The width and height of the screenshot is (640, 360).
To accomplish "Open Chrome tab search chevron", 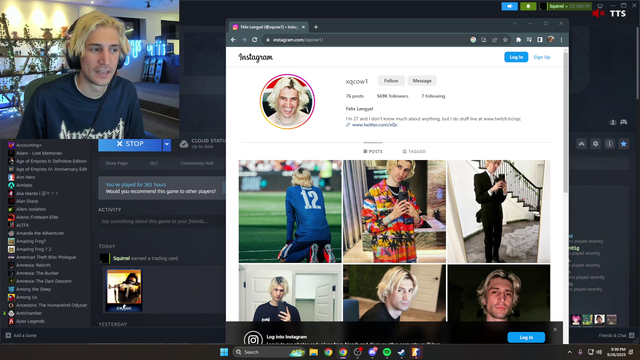I will tap(515, 24).
